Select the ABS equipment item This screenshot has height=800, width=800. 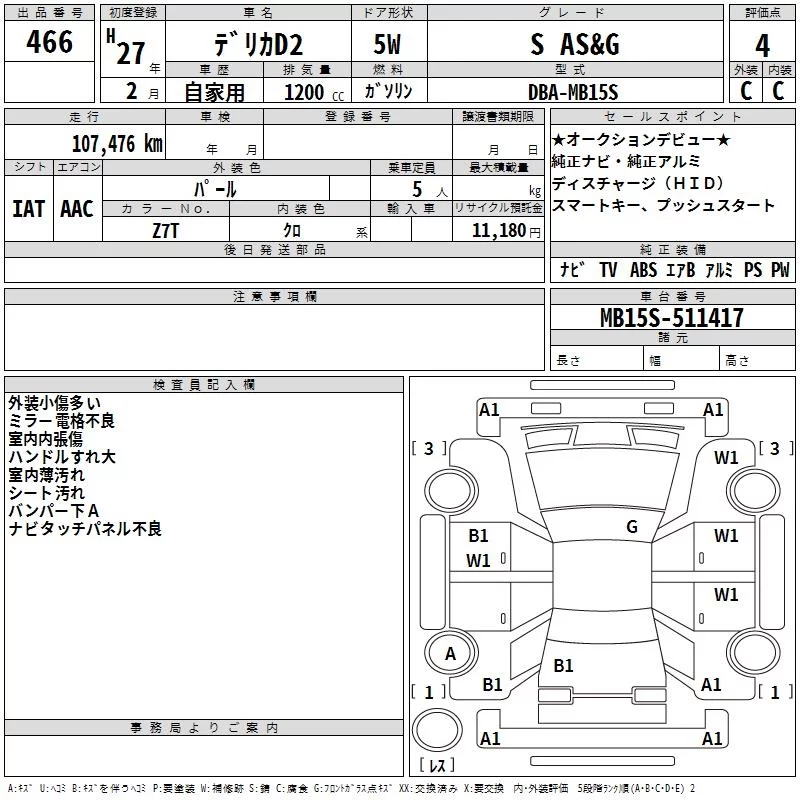click(643, 269)
